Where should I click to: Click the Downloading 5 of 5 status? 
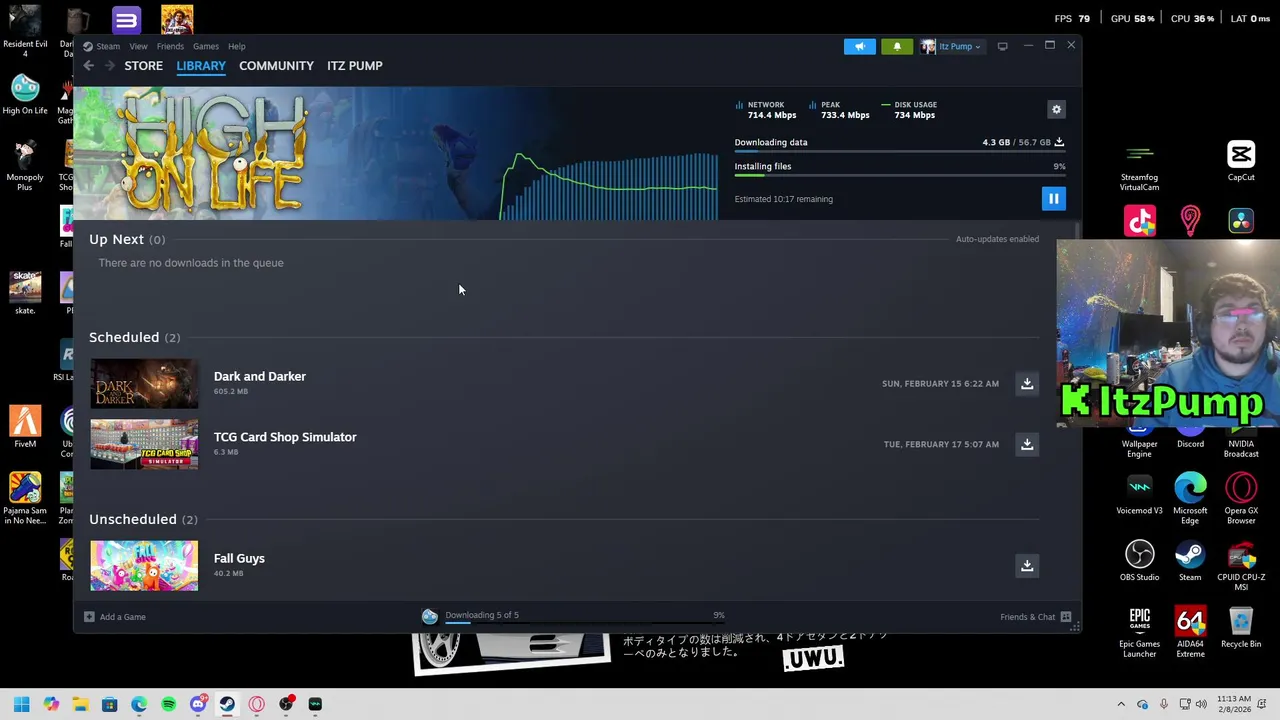point(482,615)
